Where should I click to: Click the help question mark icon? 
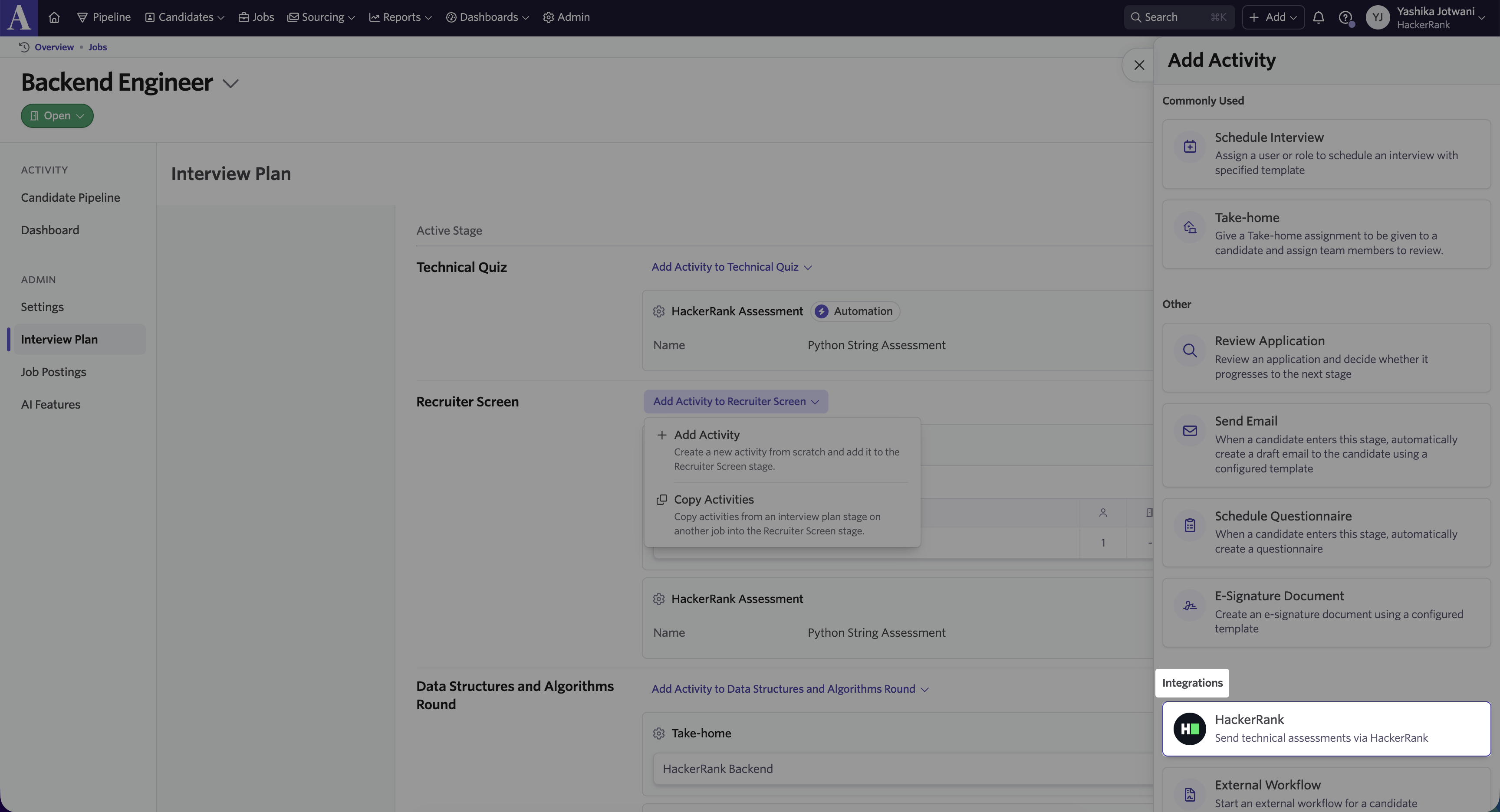pos(1345,17)
